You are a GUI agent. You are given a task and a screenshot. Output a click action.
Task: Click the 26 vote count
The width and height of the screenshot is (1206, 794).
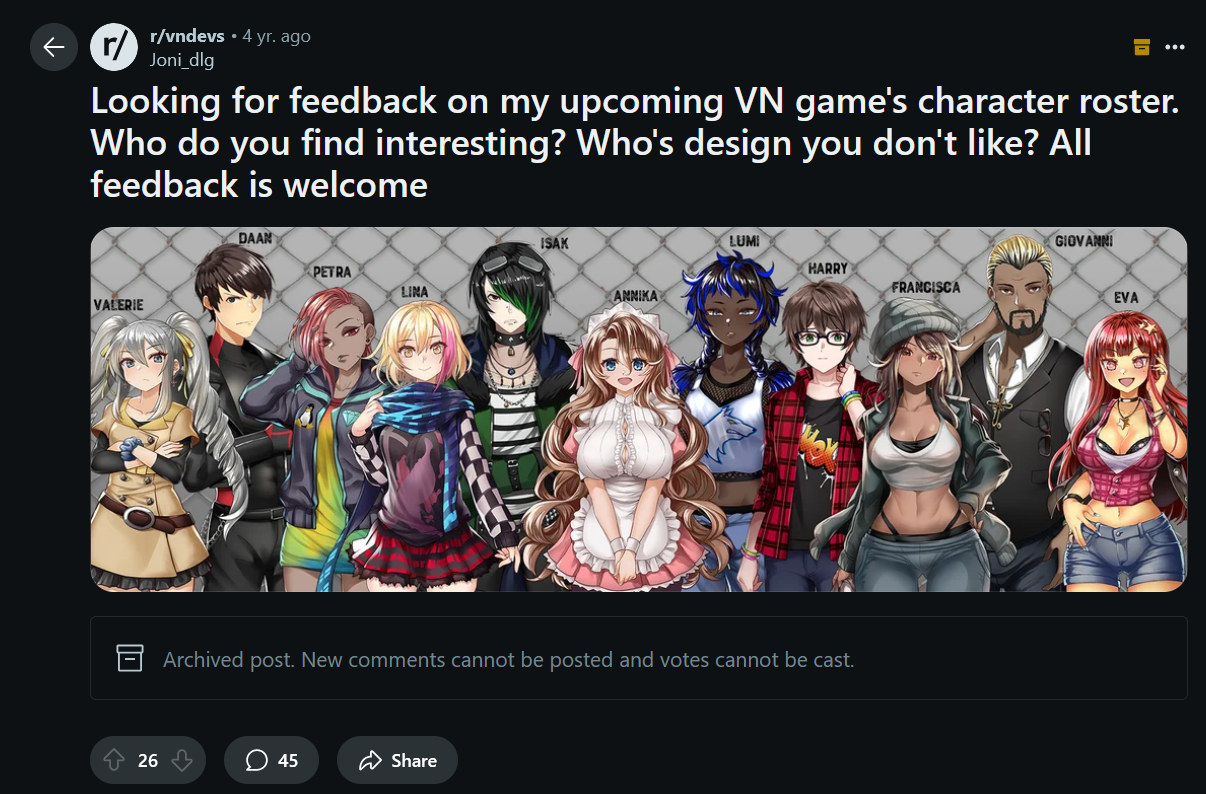[148, 761]
